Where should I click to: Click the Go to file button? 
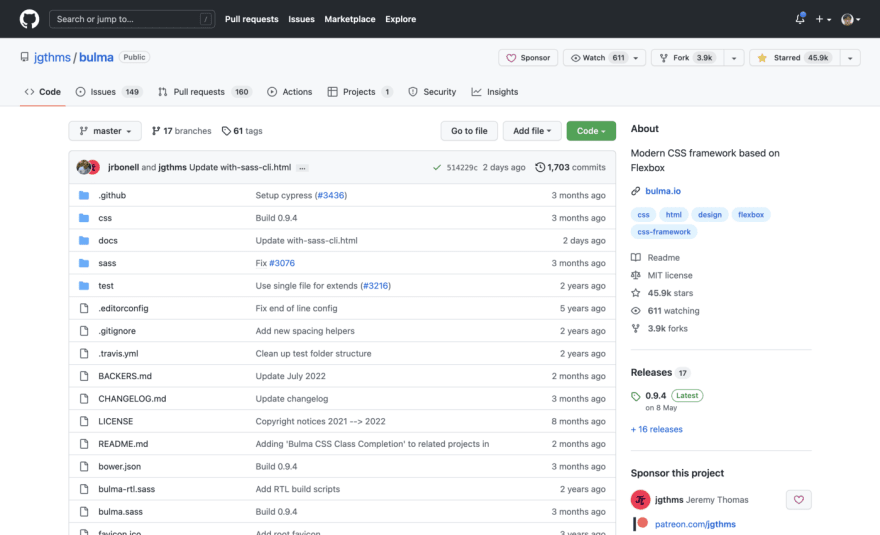(469, 131)
